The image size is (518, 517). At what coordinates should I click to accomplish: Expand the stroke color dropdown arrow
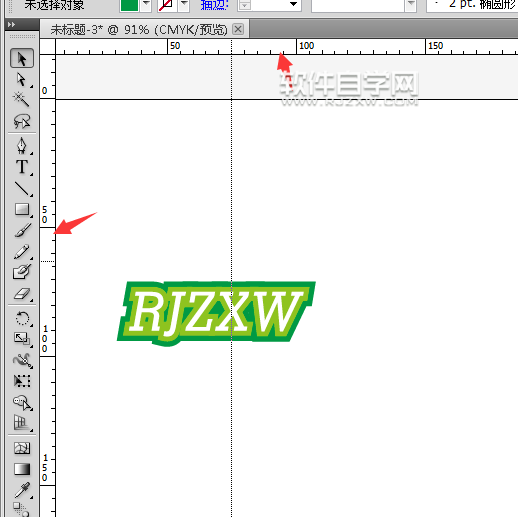pos(184,5)
